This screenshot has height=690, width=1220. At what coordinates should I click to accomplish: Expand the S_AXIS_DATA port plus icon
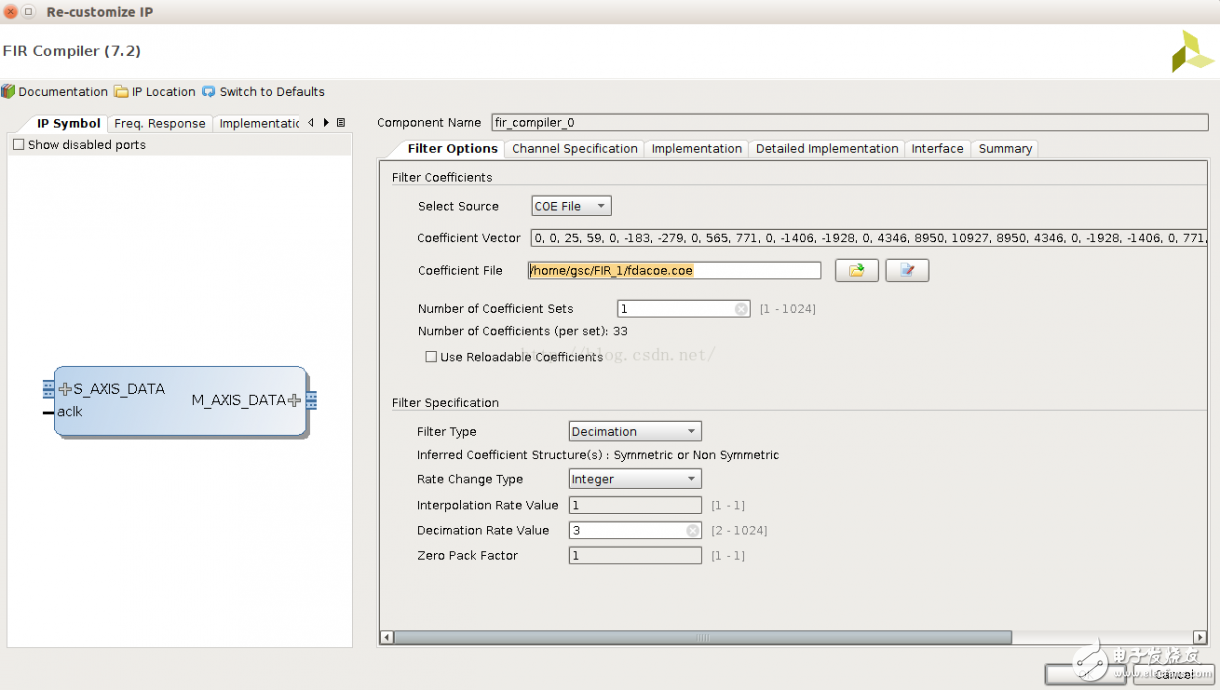tap(65, 389)
